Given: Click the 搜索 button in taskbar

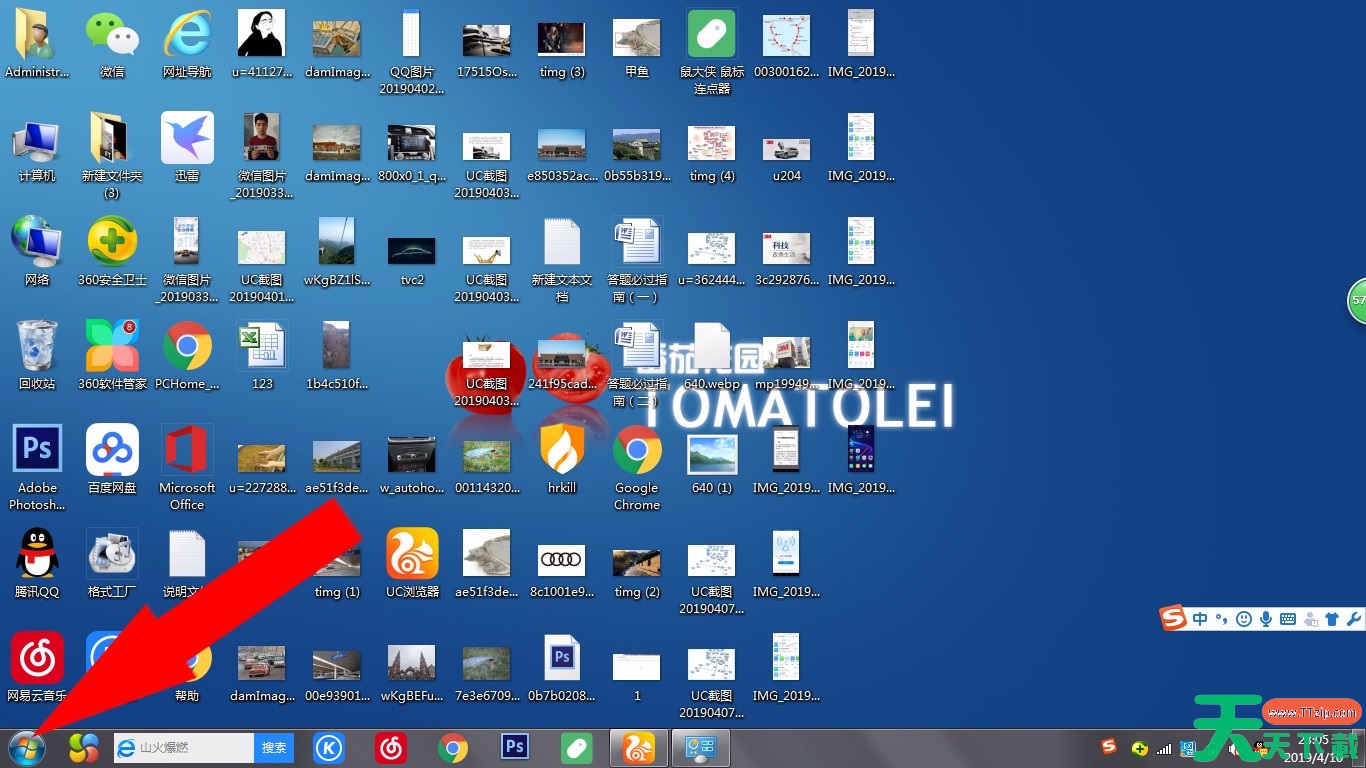Looking at the screenshot, I should tap(274, 747).
